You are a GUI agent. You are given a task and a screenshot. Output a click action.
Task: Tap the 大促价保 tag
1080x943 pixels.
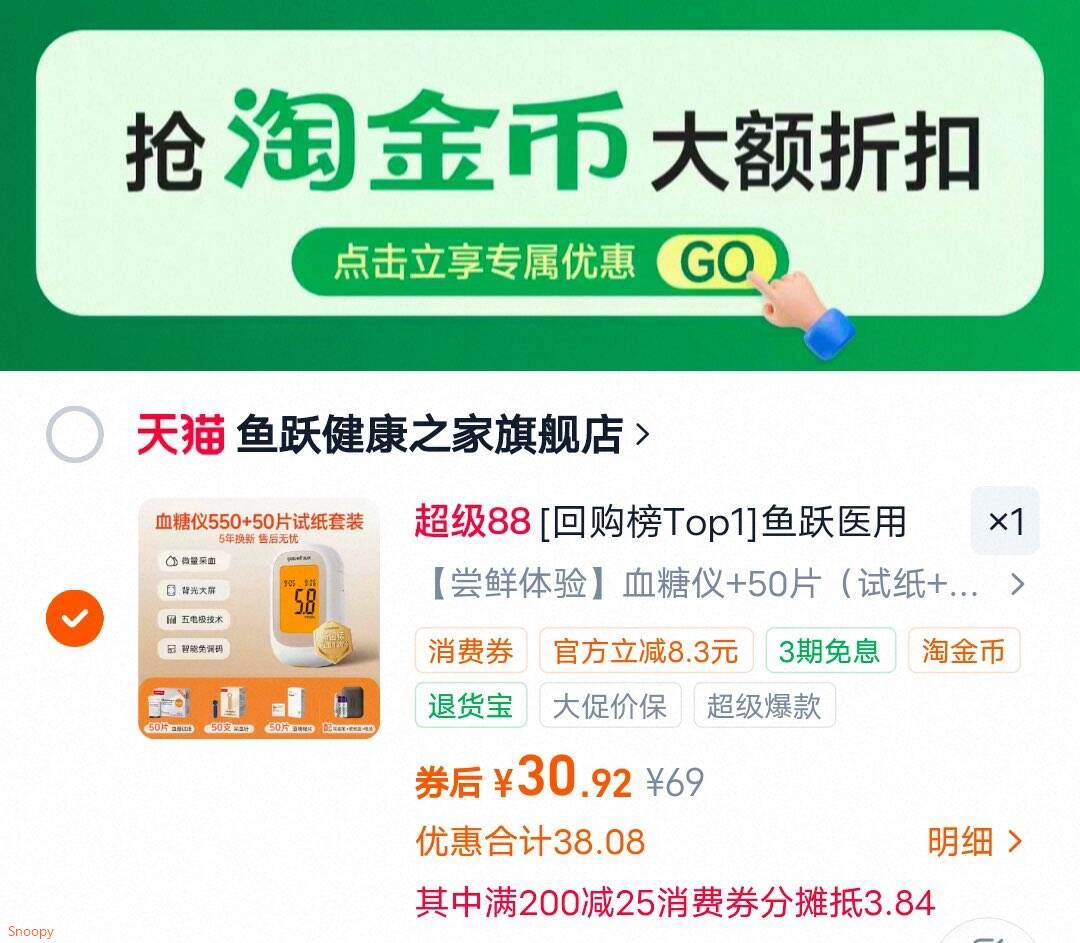(x=610, y=705)
